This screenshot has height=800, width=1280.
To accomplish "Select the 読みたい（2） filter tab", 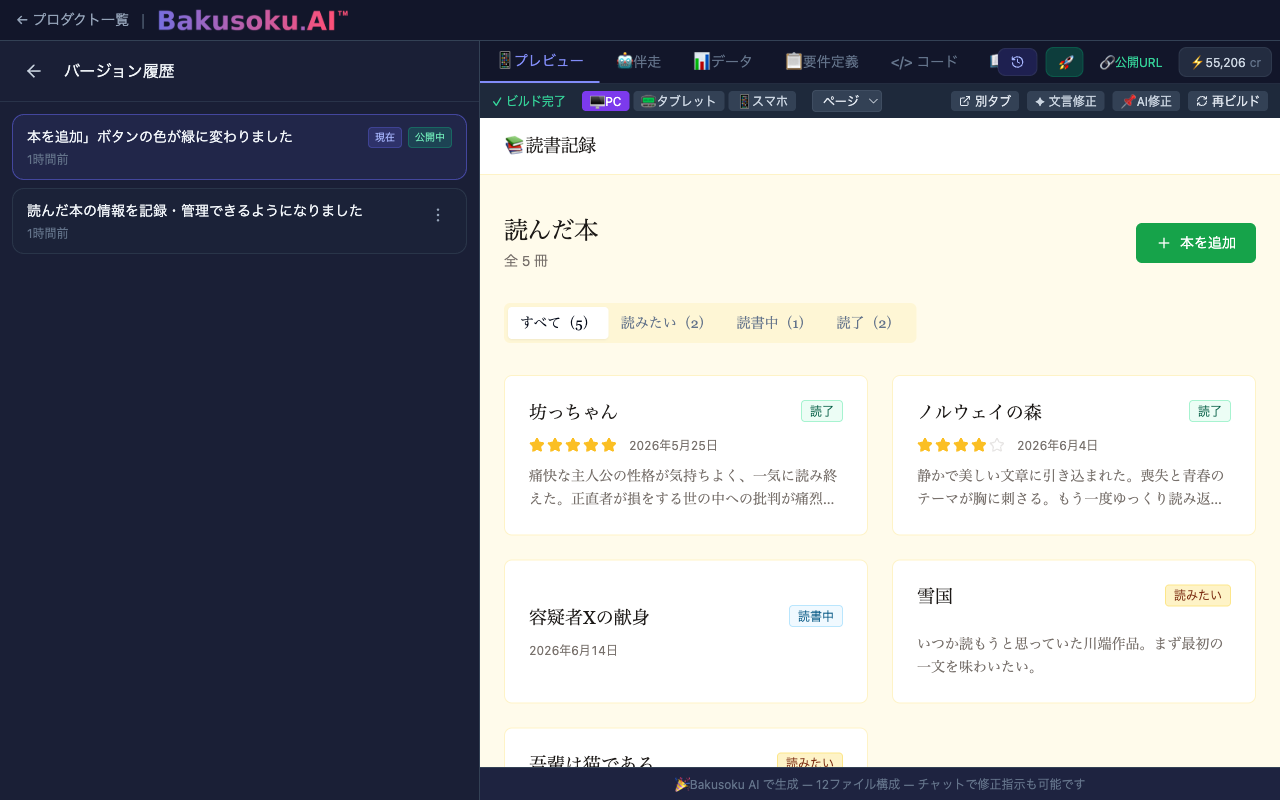I will pyautogui.click(x=663, y=323).
